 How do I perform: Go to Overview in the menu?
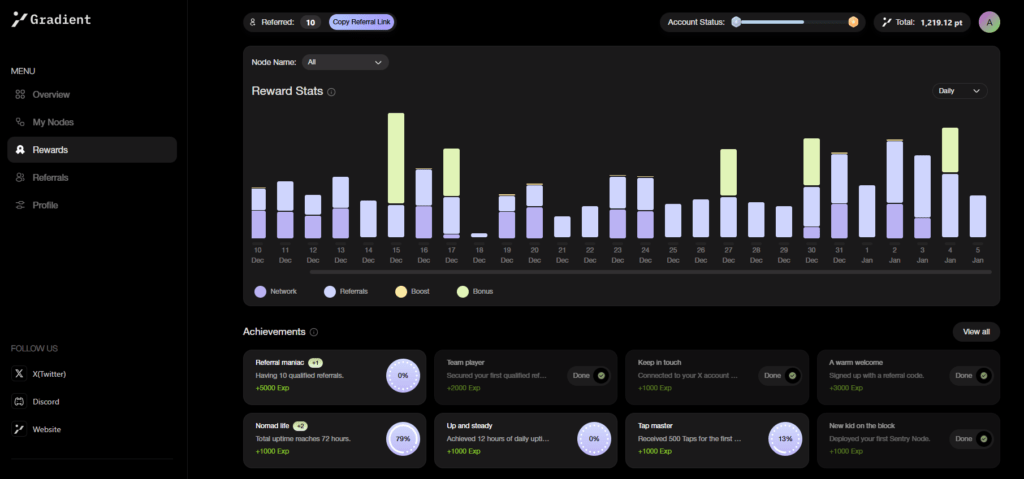(x=51, y=94)
